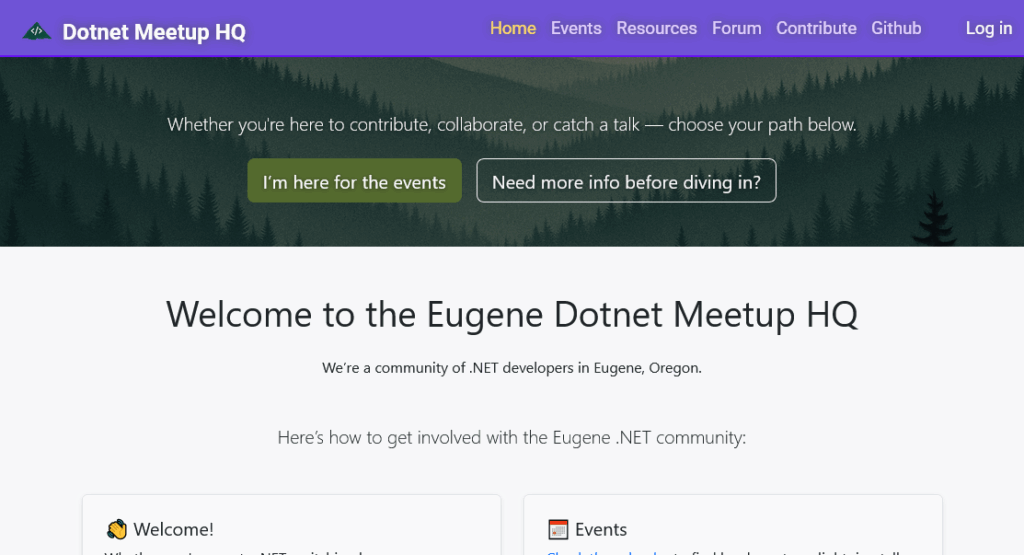
Task: Click Log in at top right
Action: pyautogui.click(x=989, y=28)
